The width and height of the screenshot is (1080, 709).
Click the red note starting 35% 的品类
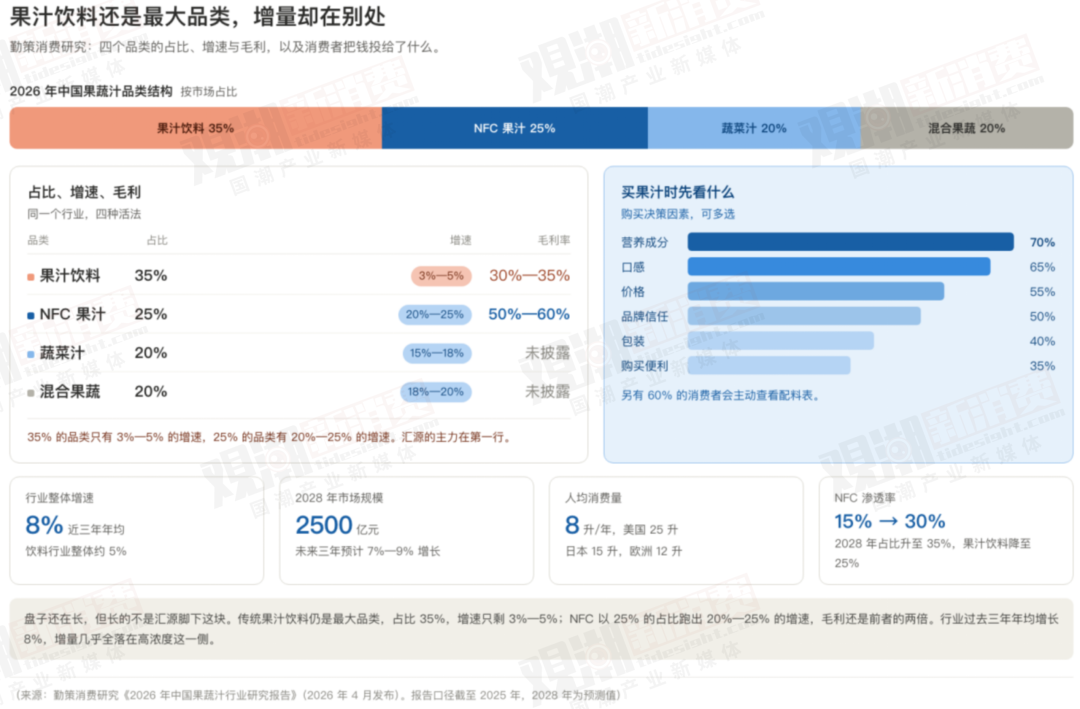pyautogui.click(x=271, y=437)
